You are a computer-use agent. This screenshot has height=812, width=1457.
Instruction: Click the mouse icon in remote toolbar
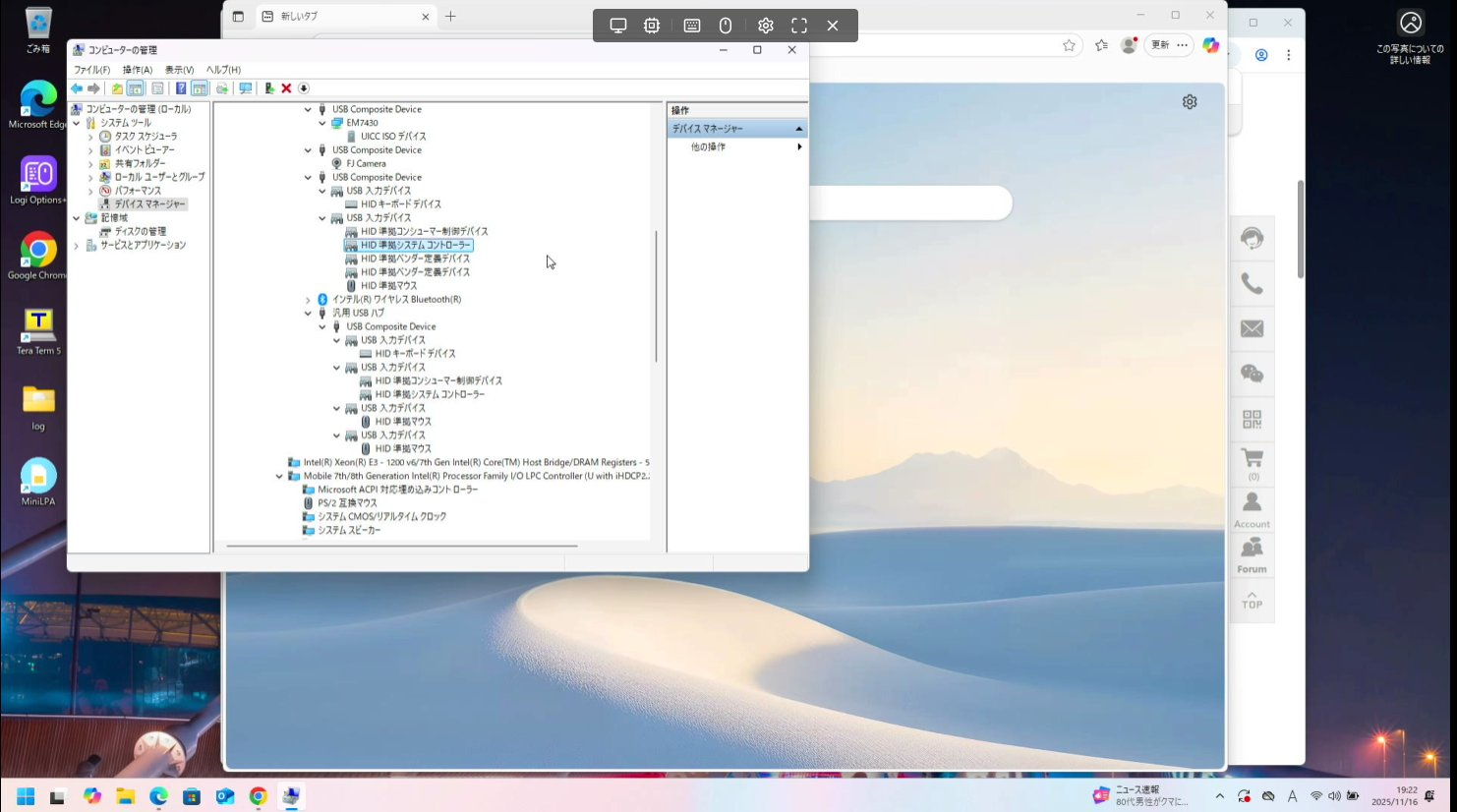click(726, 26)
